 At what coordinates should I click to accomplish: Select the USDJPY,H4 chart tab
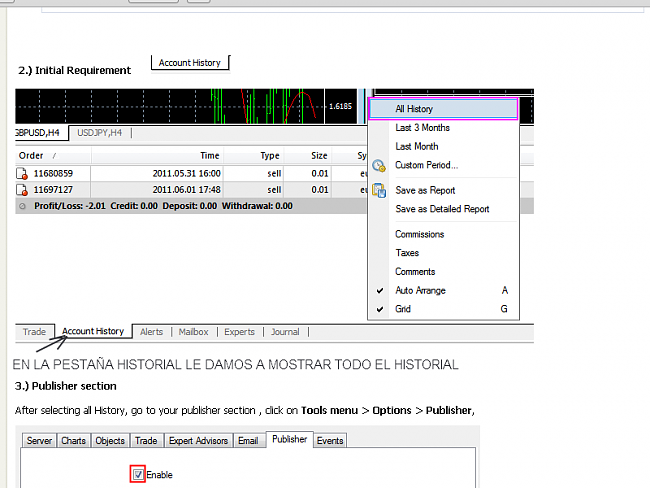pyautogui.click(x=99, y=133)
